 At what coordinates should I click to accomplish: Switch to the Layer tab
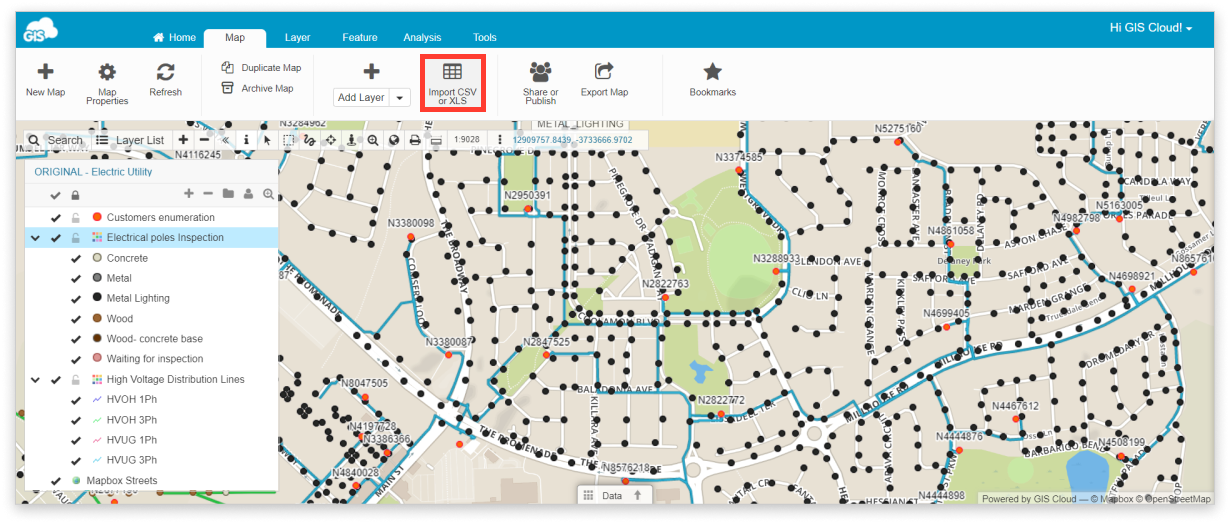click(297, 37)
